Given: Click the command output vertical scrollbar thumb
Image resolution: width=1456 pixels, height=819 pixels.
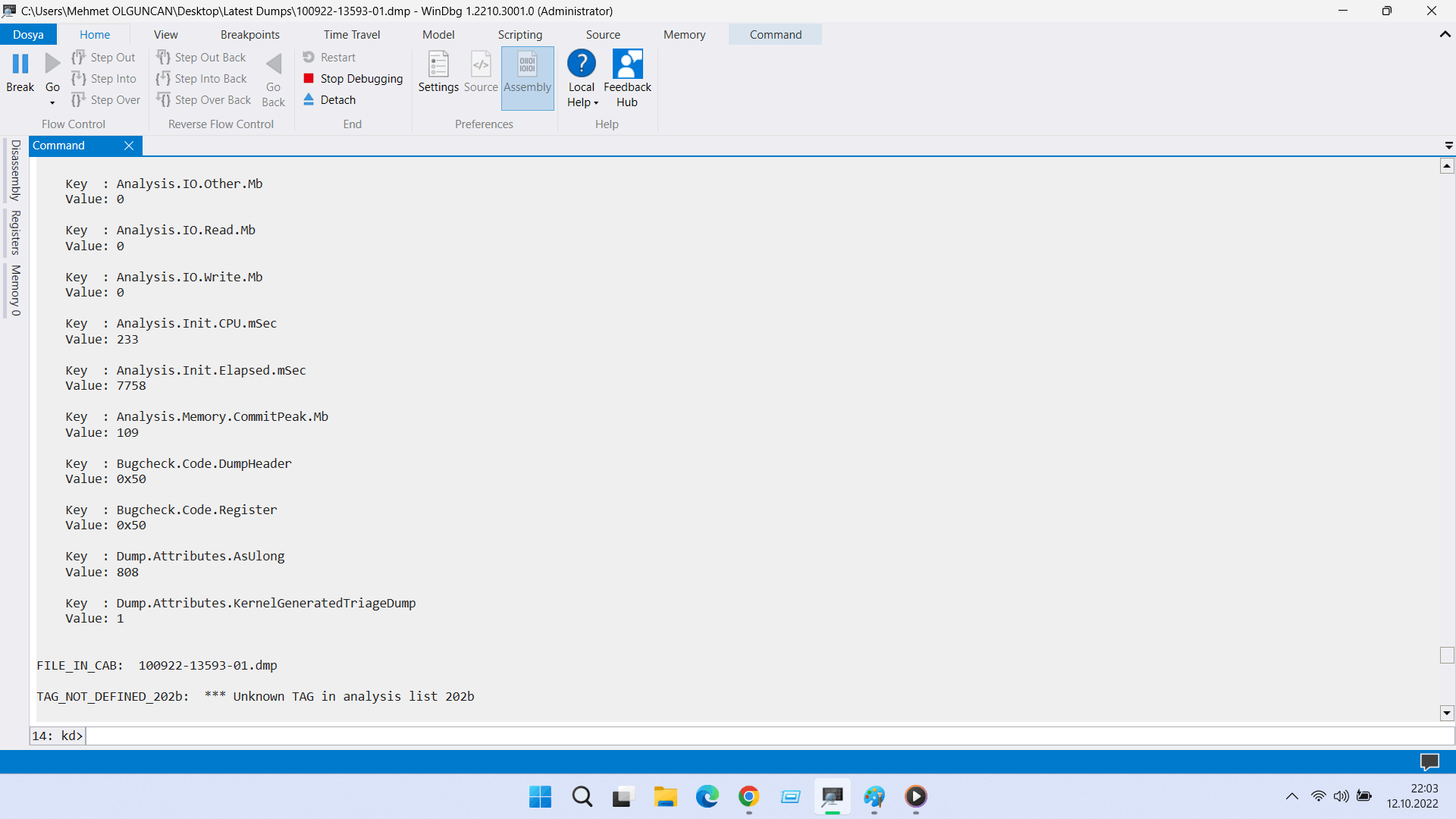Looking at the screenshot, I should 1447,655.
